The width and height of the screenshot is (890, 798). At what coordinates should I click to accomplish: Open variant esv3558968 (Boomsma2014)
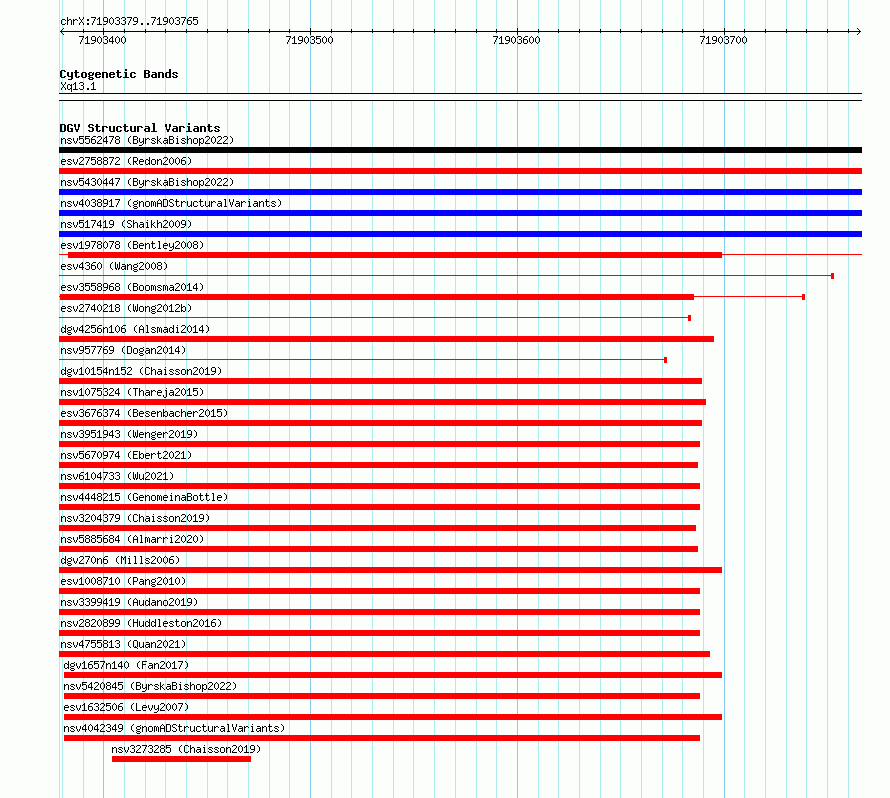132,287
